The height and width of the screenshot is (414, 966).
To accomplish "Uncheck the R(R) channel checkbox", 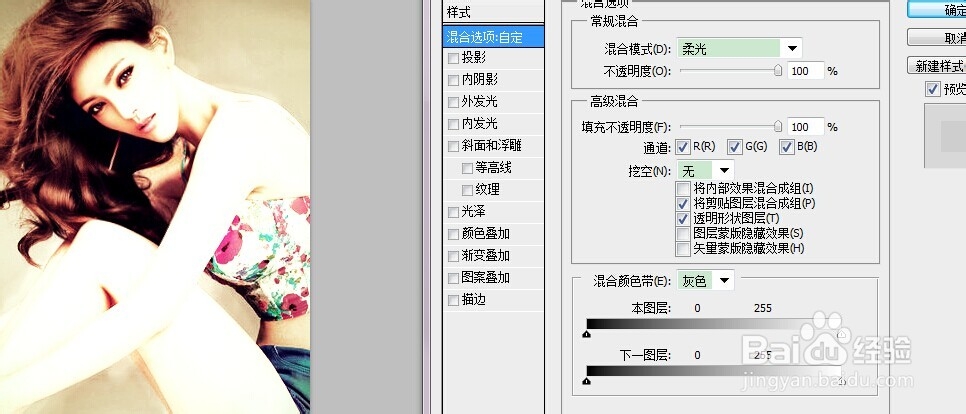I will click(x=682, y=147).
